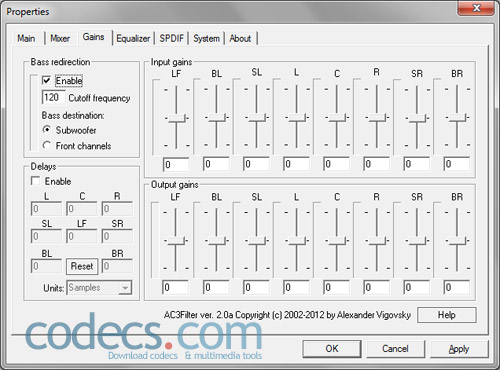Viewport: 500px width, 370px height.
Task: Click the Output gains R value field
Action: [376, 287]
